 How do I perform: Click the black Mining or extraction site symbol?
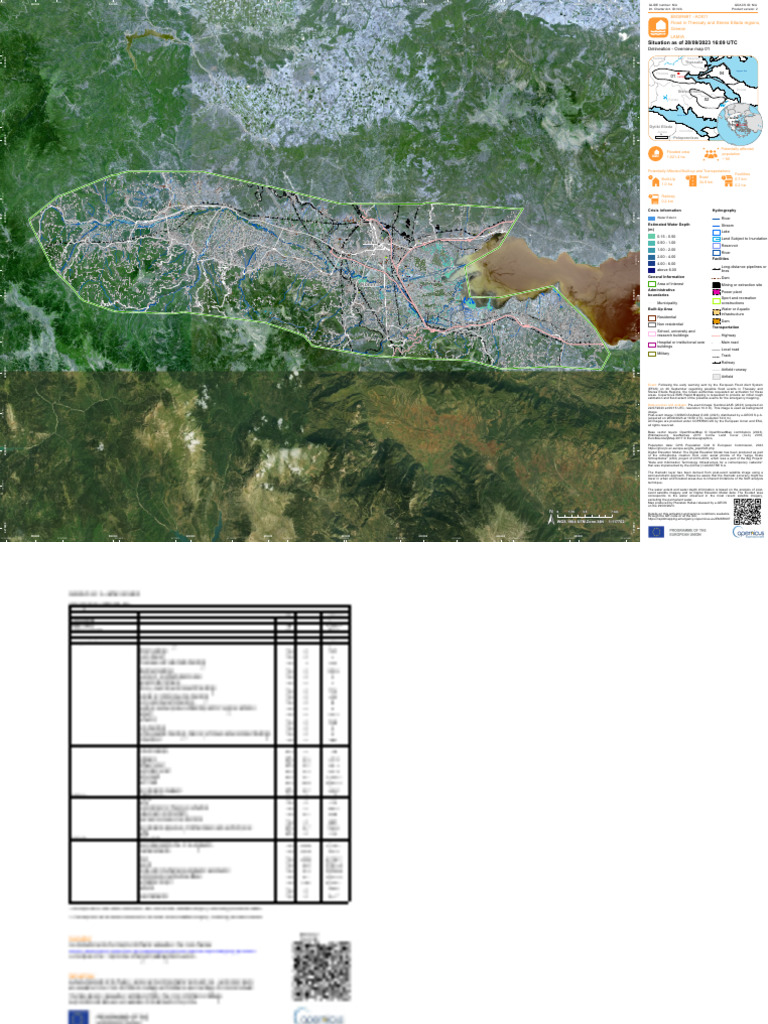(x=716, y=285)
